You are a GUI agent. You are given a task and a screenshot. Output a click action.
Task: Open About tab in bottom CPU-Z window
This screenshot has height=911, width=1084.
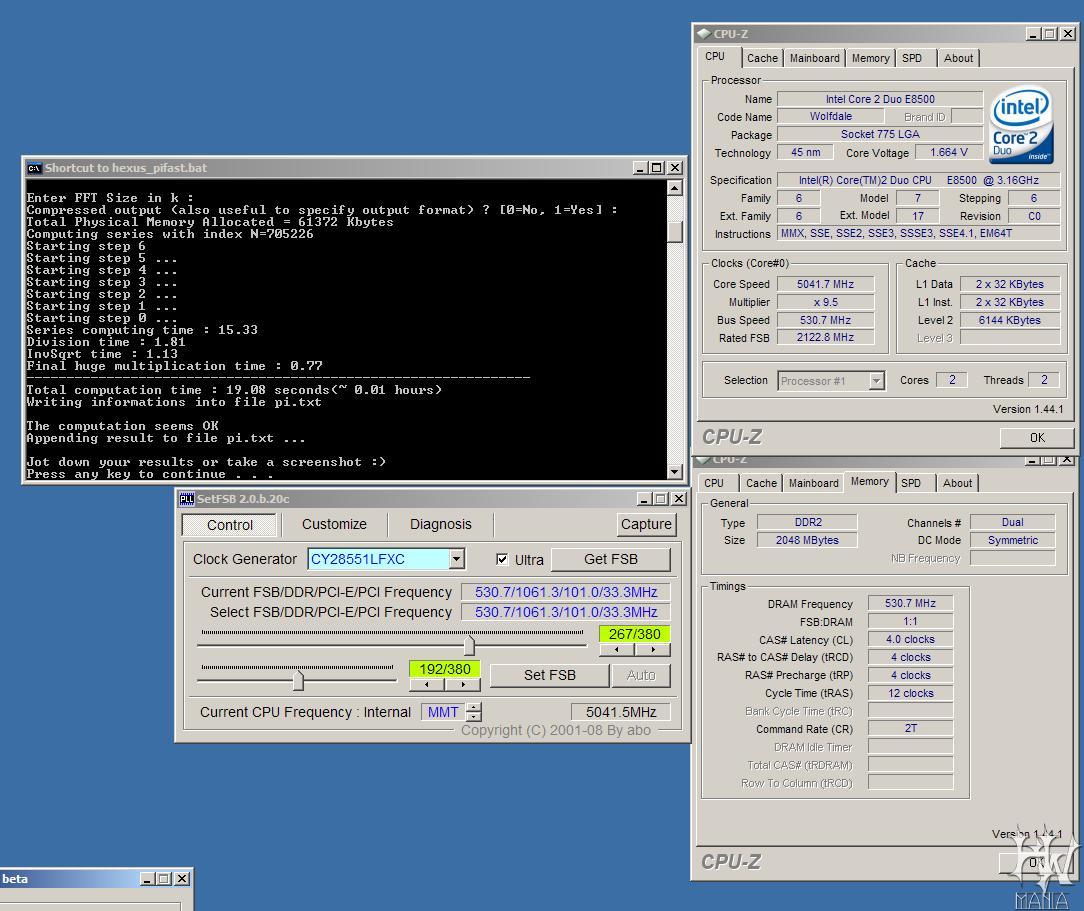(x=957, y=483)
